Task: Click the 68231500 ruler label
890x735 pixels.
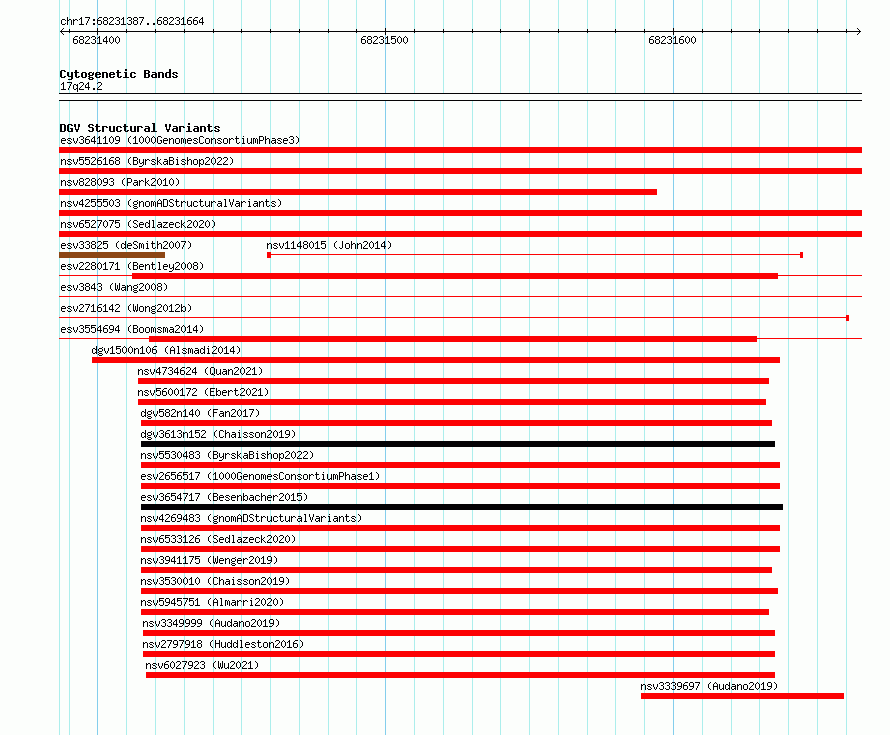Action: (x=384, y=40)
